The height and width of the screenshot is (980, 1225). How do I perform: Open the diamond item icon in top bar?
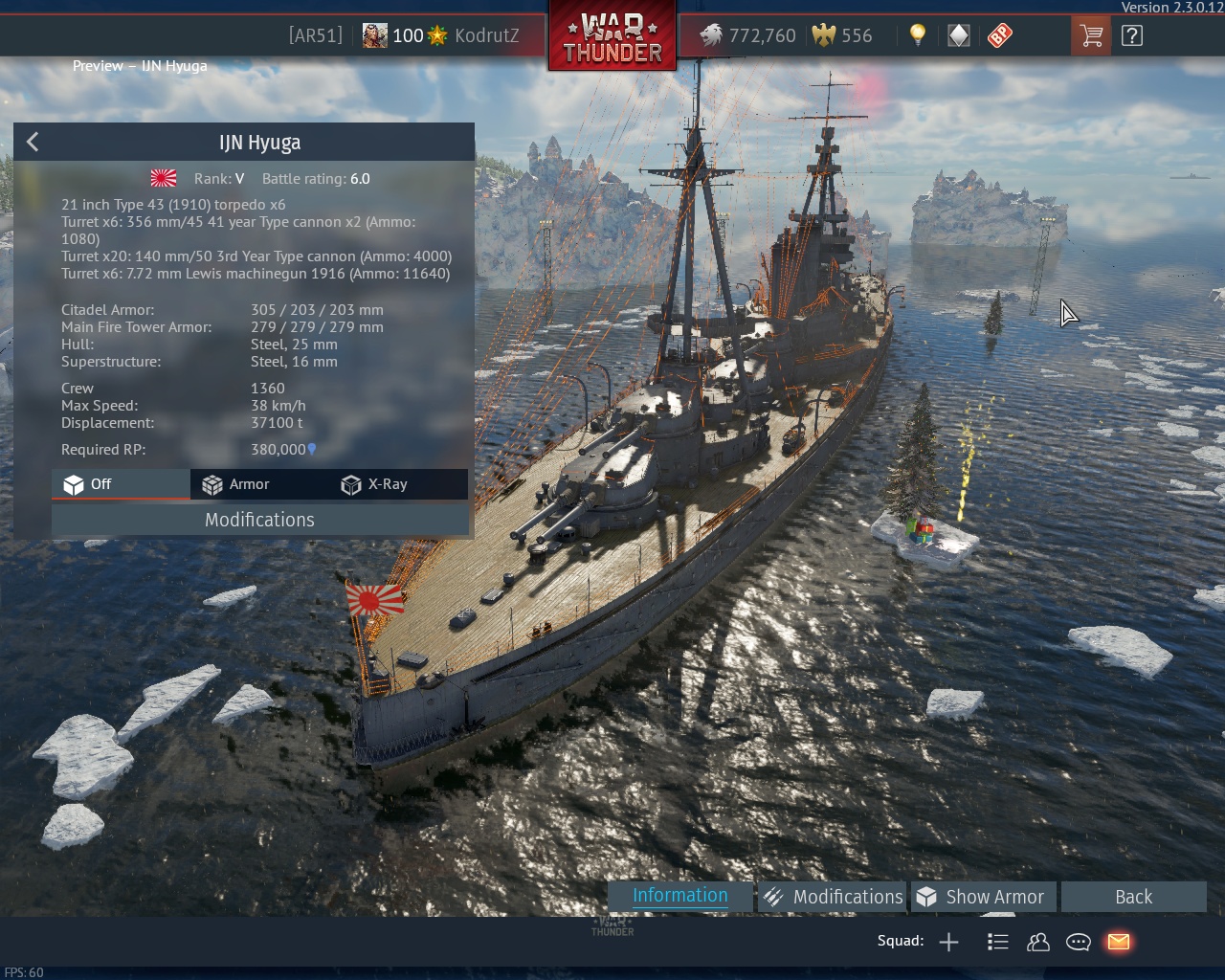(958, 35)
